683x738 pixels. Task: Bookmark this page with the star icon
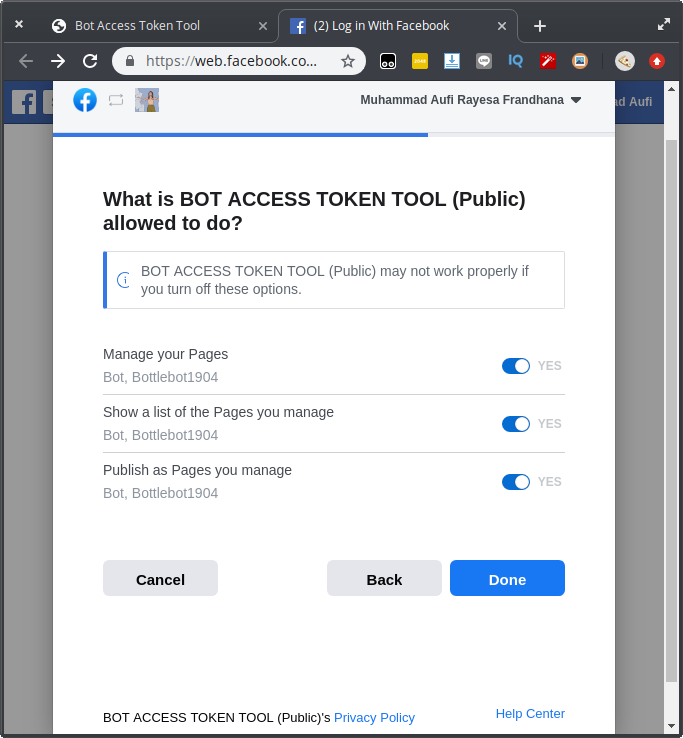348,61
